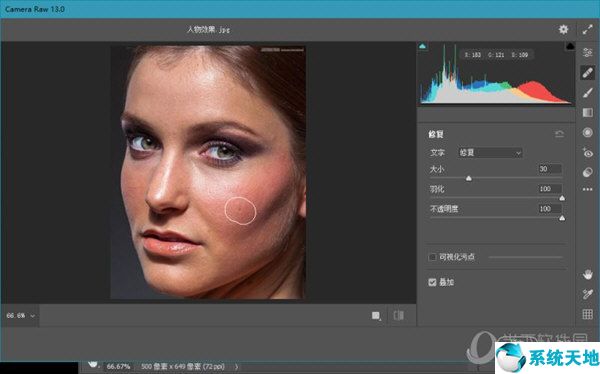Reset the healing panel with undo arrow icon
Viewport: 600px width, 374px height.
[559, 134]
